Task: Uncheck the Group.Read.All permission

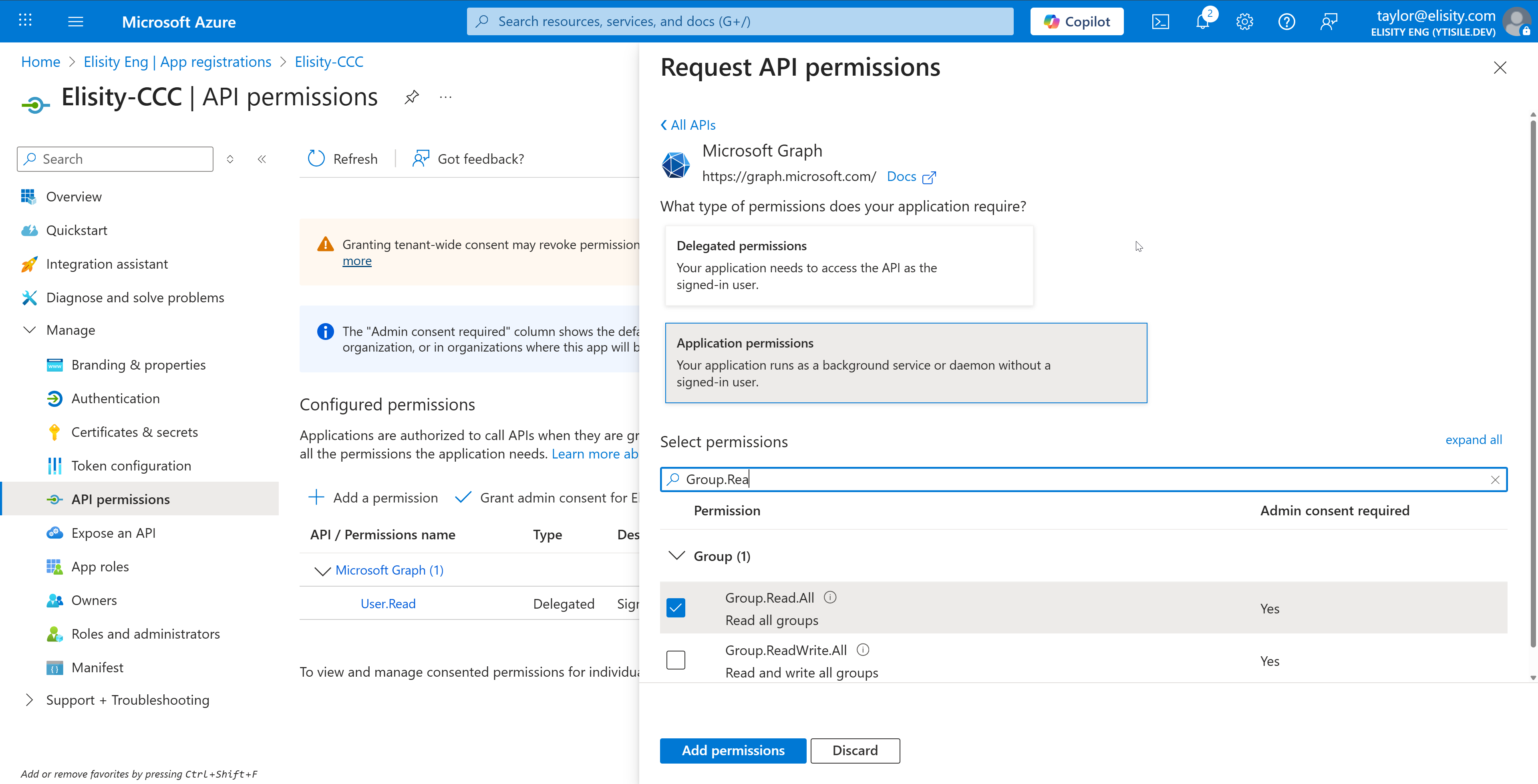Action: (x=676, y=608)
